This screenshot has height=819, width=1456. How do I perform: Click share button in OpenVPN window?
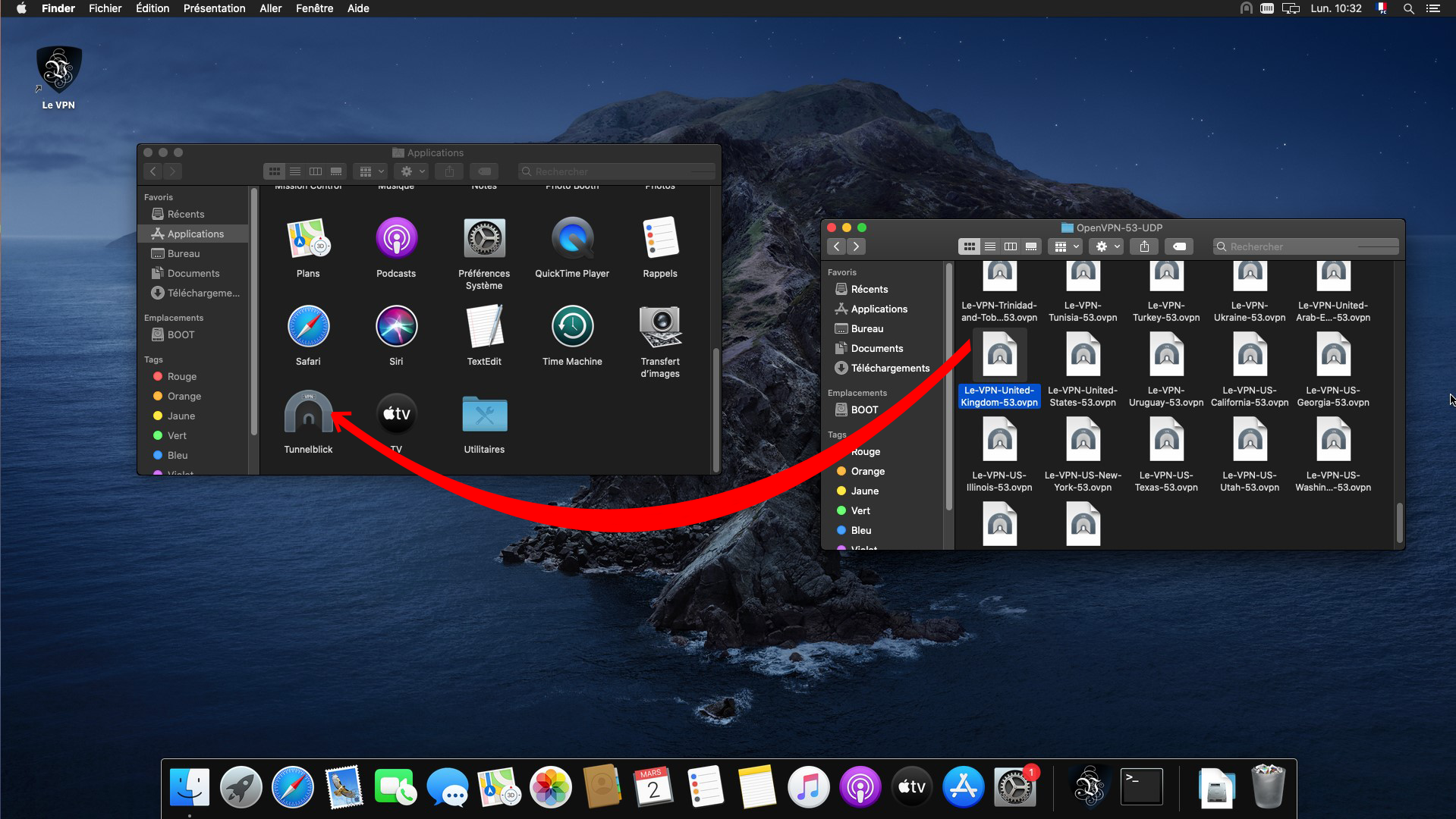pyautogui.click(x=1144, y=246)
